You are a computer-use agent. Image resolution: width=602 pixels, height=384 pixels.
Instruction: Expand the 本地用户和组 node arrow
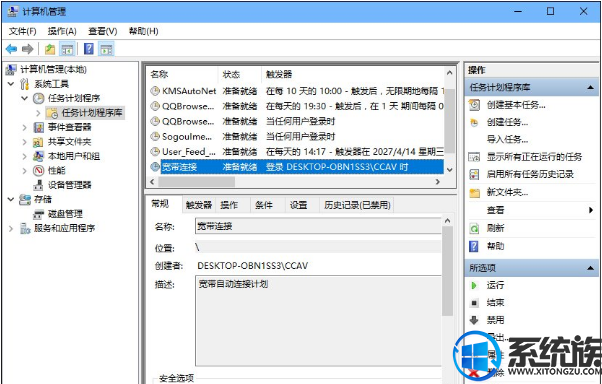pos(25,156)
